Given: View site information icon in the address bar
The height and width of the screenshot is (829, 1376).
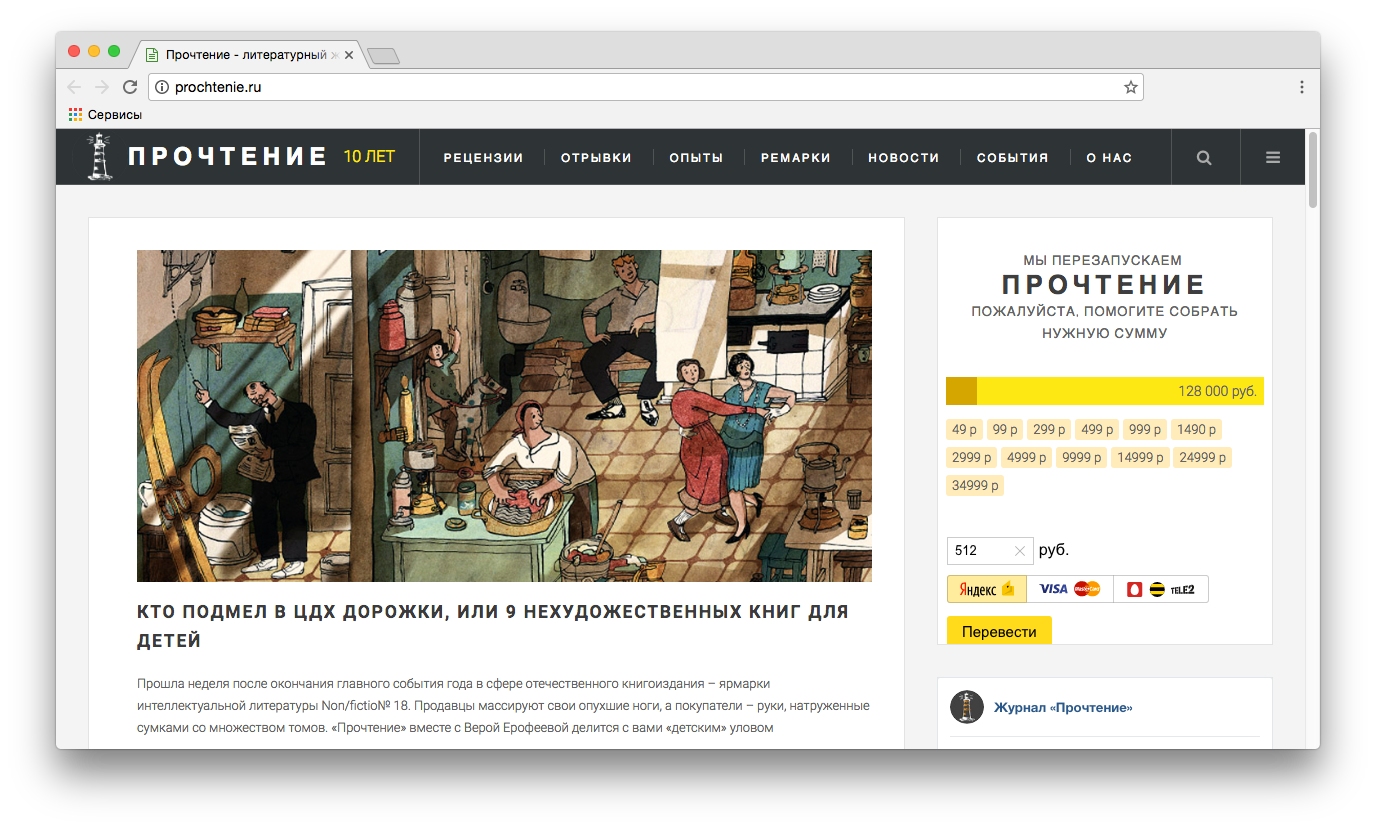Looking at the screenshot, I should pos(162,87).
